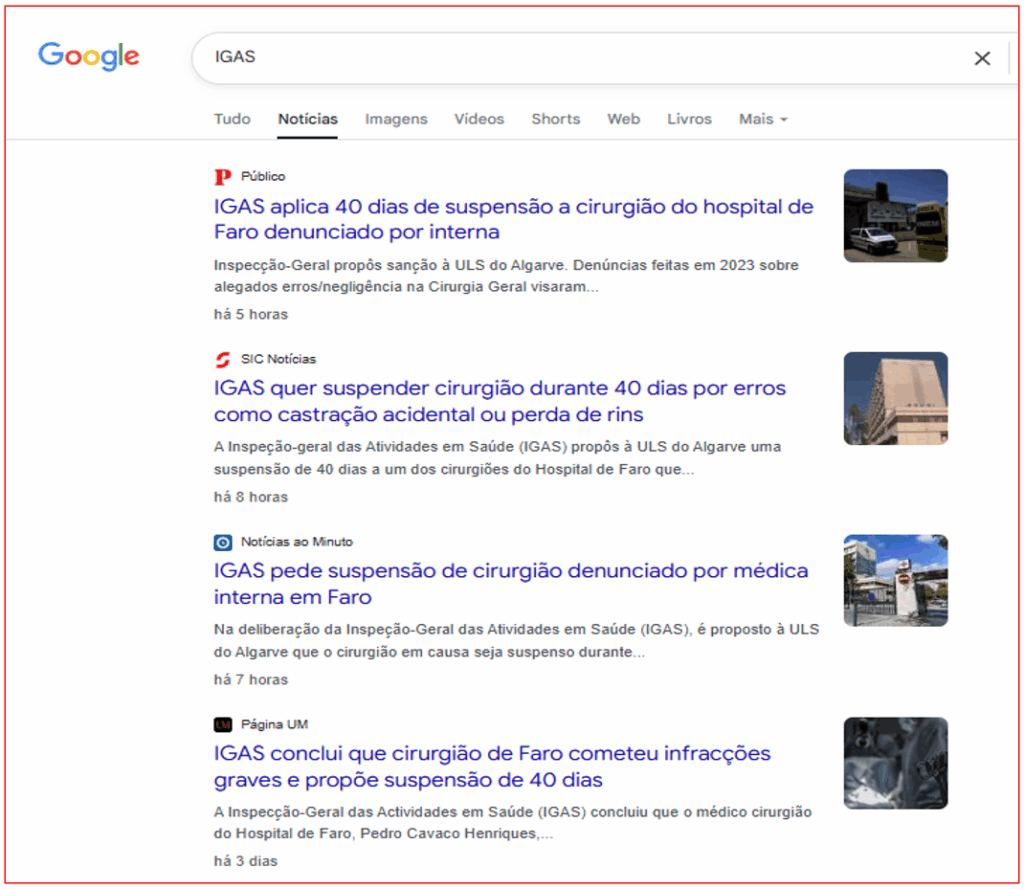Screen dimensions: 1024x889
Task: Click the Público source favicon
Action: coord(222,177)
